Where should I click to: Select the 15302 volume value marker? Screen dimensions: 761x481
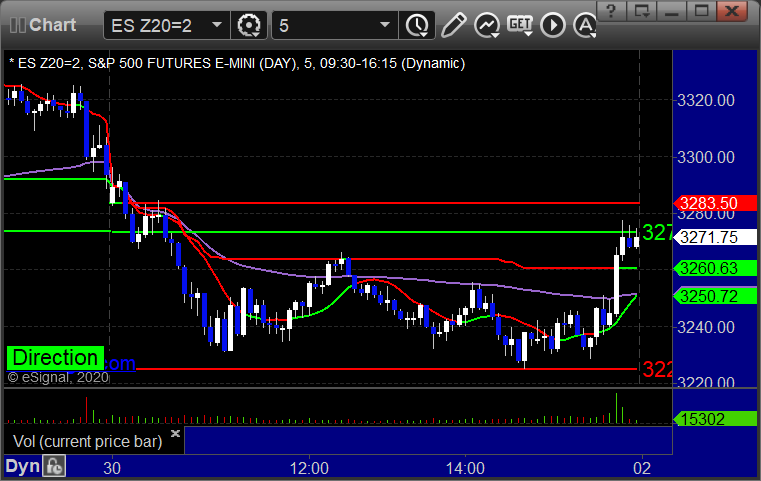715,419
